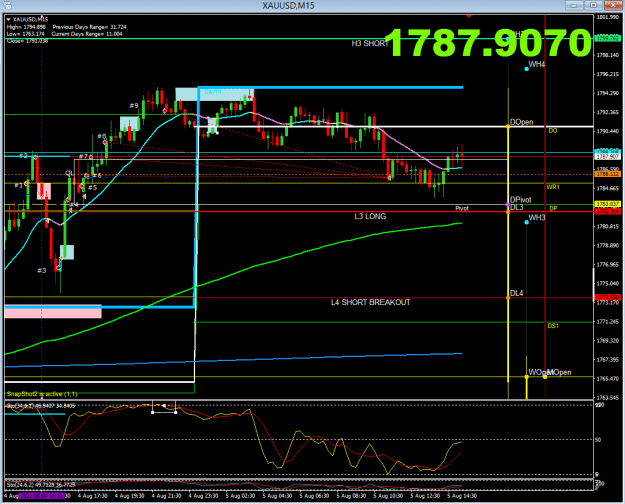This screenshot has width=625, height=504.
Task: Select the pink rectangle near L4 line
Action: point(53,312)
